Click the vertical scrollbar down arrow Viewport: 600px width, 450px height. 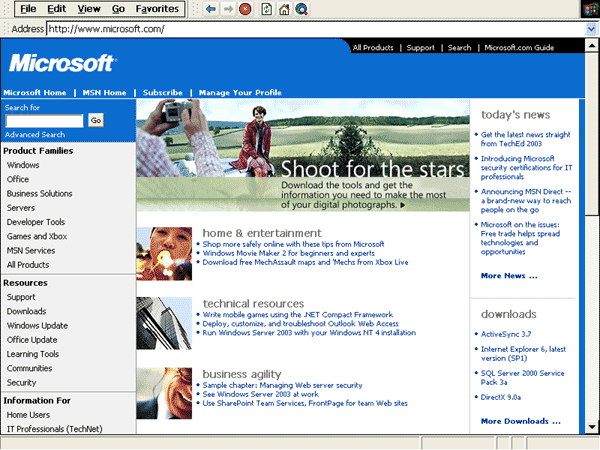(x=592, y=428)
